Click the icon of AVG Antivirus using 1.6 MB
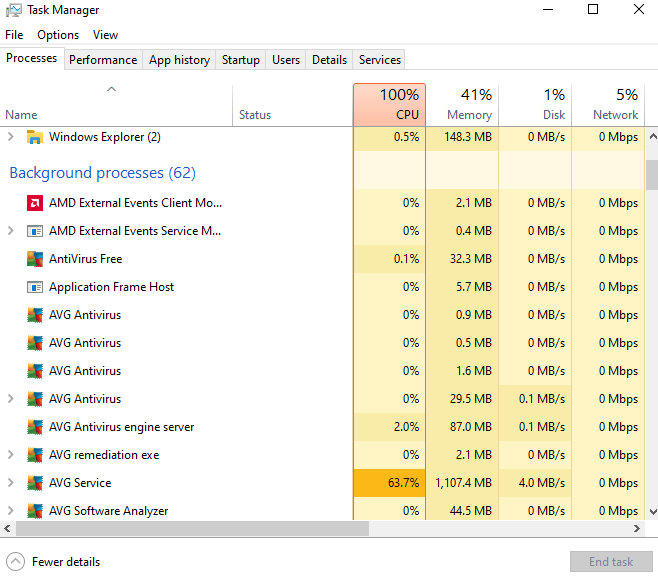658x581 pixels. click(35, 371)
